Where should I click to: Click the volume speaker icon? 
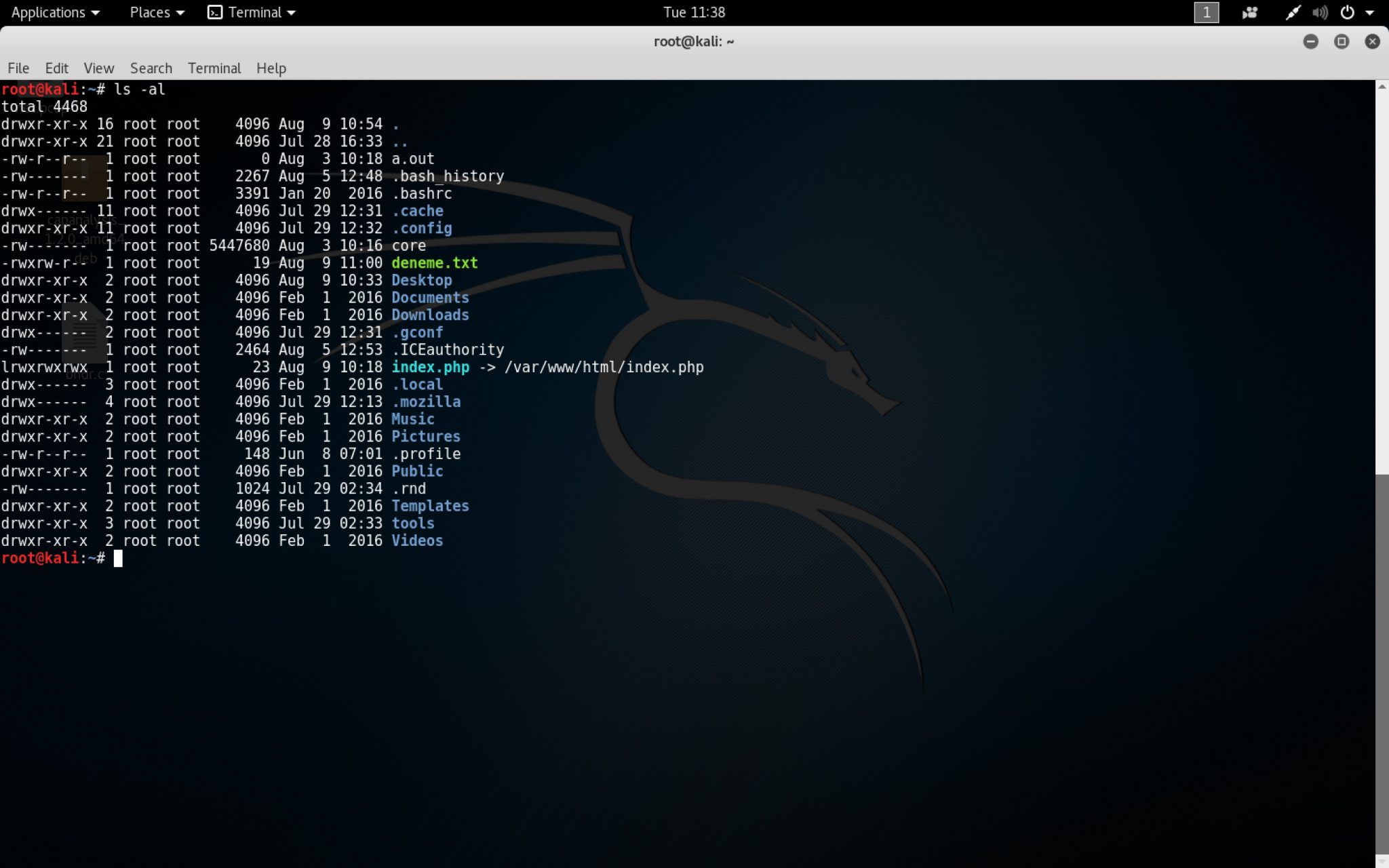[1320, 13]
